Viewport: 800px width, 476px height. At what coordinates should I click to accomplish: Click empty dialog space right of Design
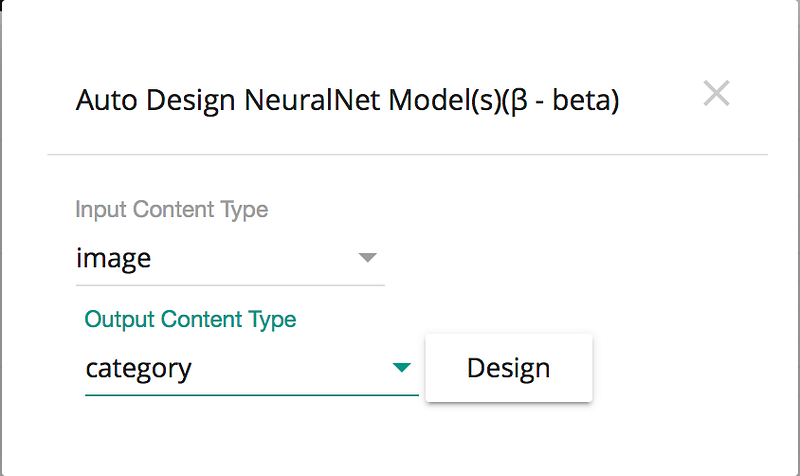click(690, 368)
